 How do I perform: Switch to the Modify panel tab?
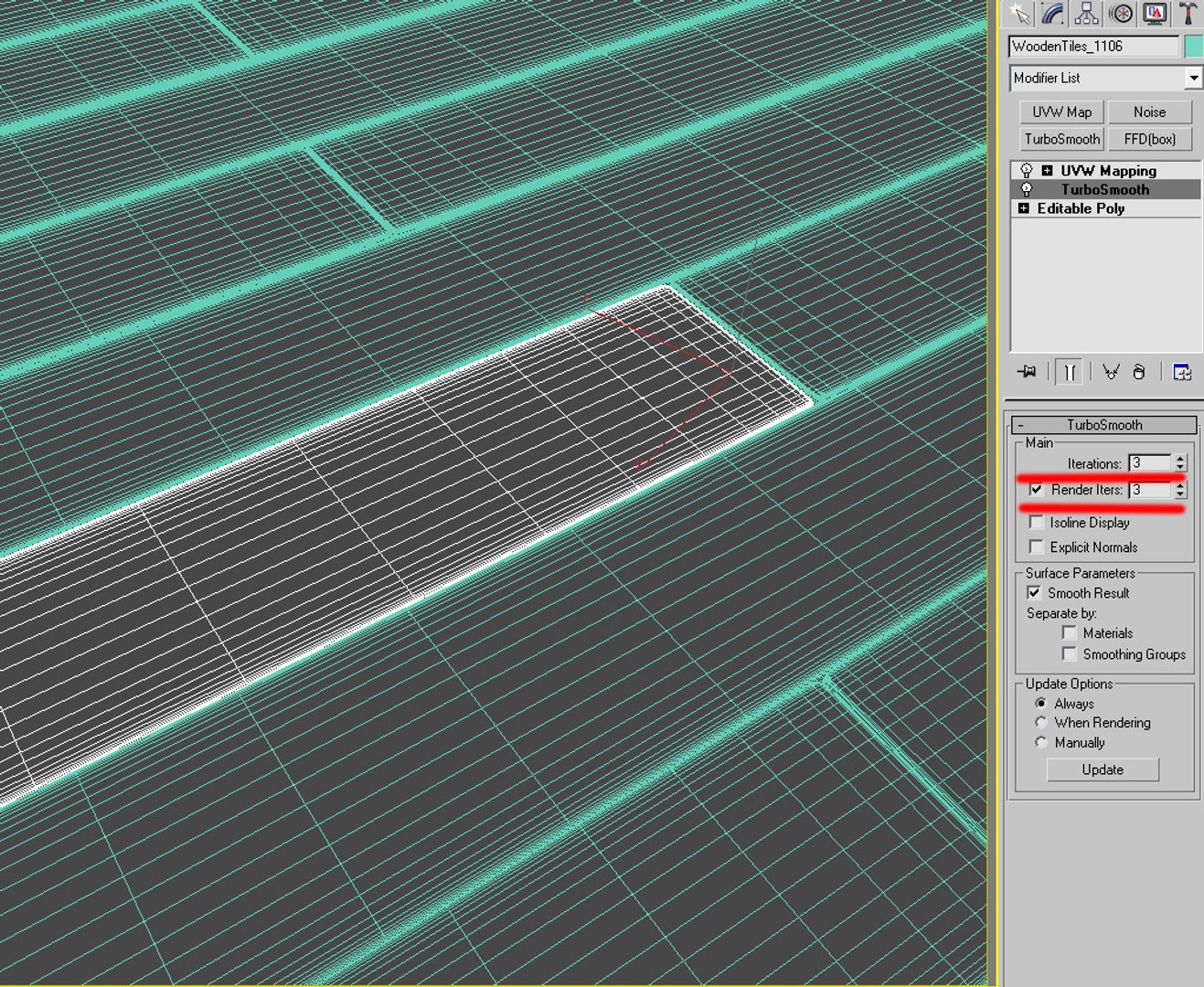(x=1053, y=13)
